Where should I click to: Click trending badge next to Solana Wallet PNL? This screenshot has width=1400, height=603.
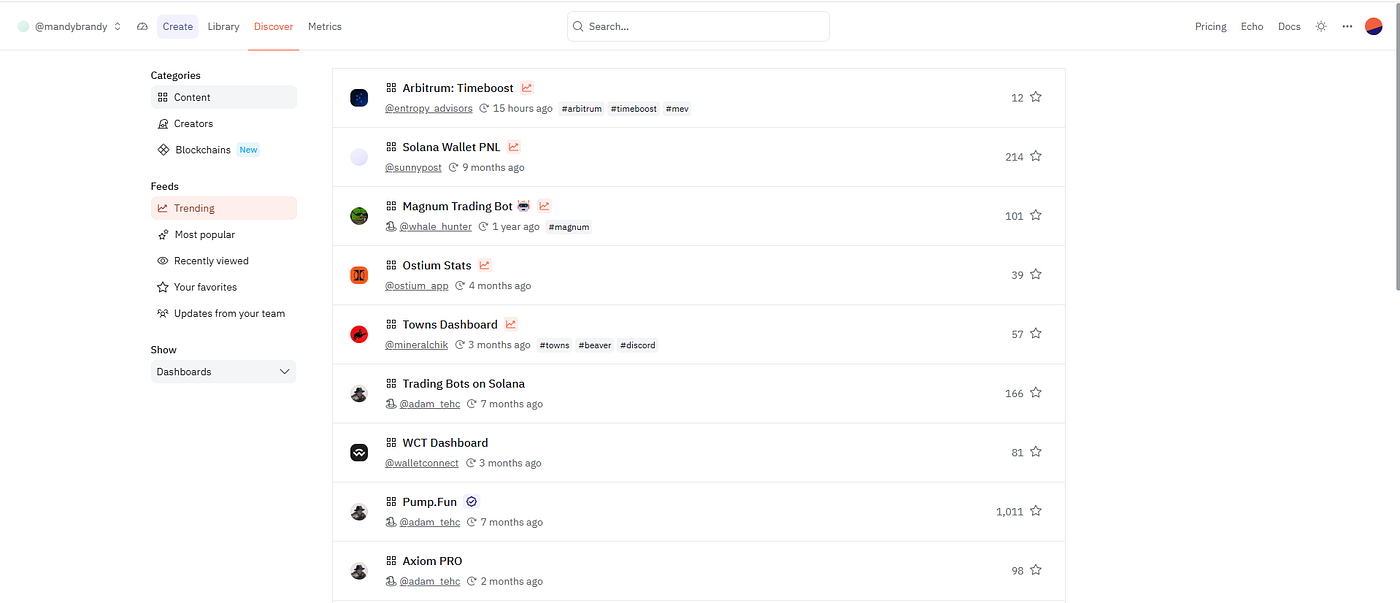point(514,147)
